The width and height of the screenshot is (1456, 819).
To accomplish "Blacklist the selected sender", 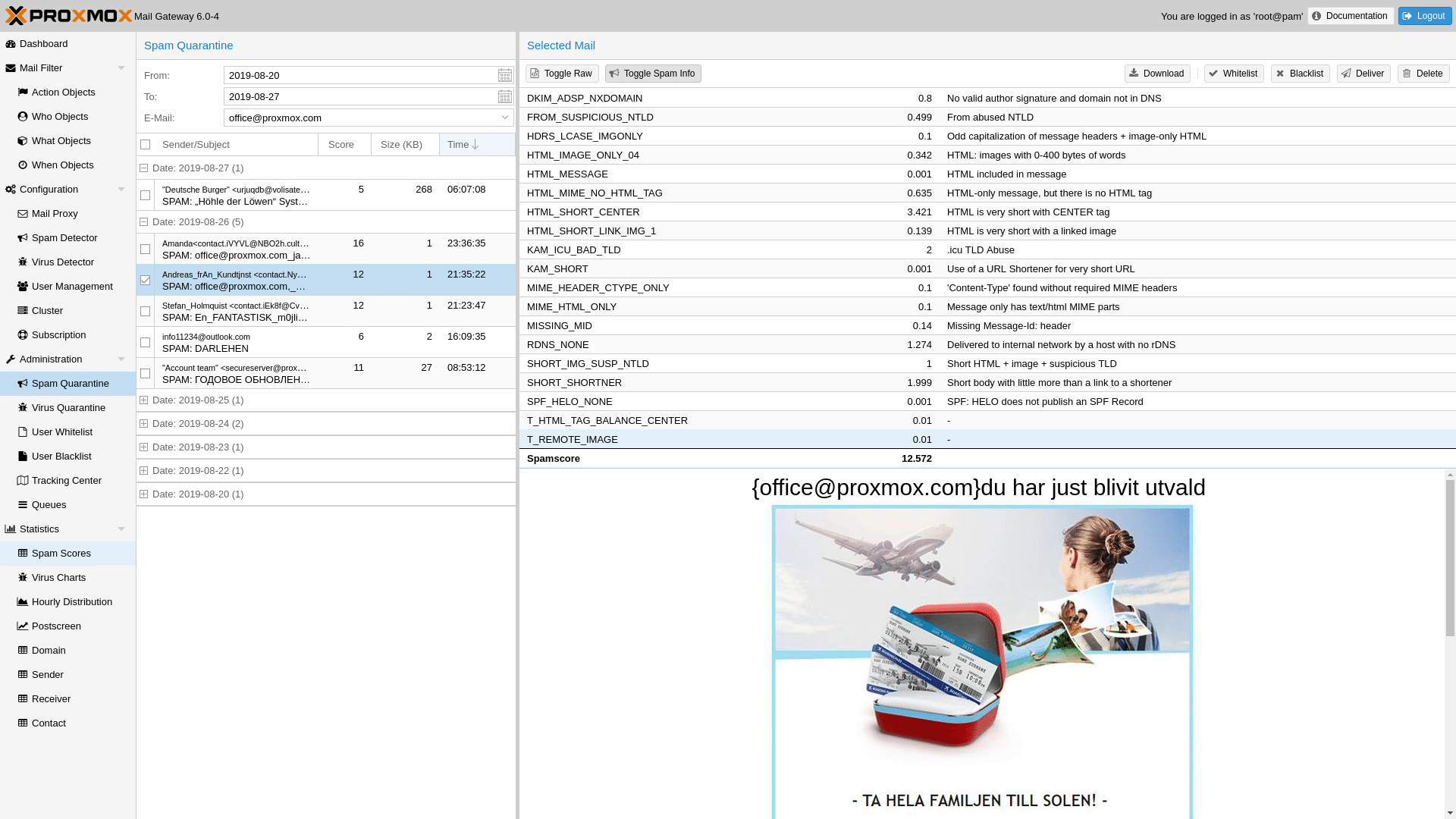I will (1300, 74).
